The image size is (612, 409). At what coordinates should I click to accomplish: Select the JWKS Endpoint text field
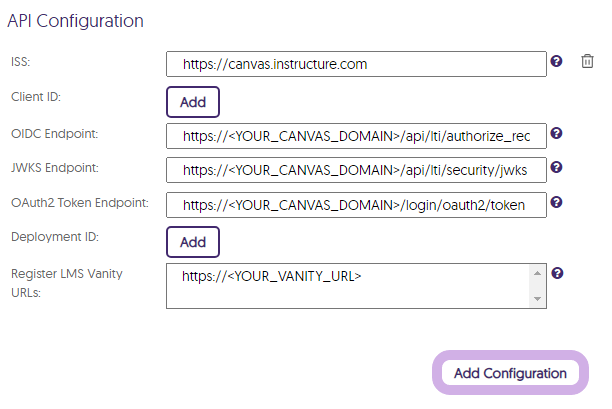[x=356, y=170]
